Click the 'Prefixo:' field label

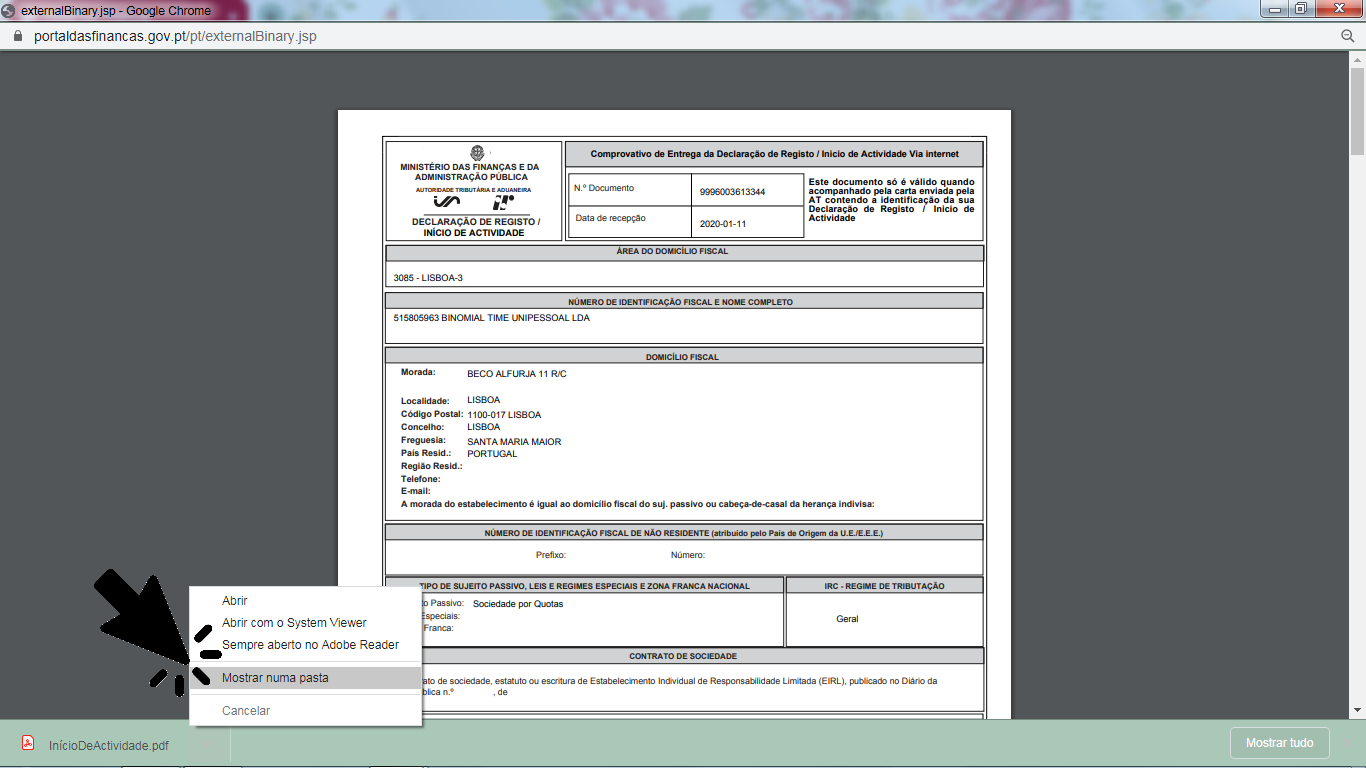(551, 555)
